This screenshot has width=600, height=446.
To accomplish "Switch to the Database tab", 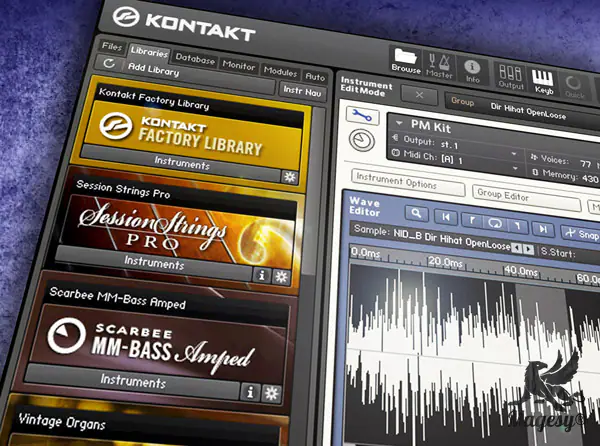I will point(195,59).
